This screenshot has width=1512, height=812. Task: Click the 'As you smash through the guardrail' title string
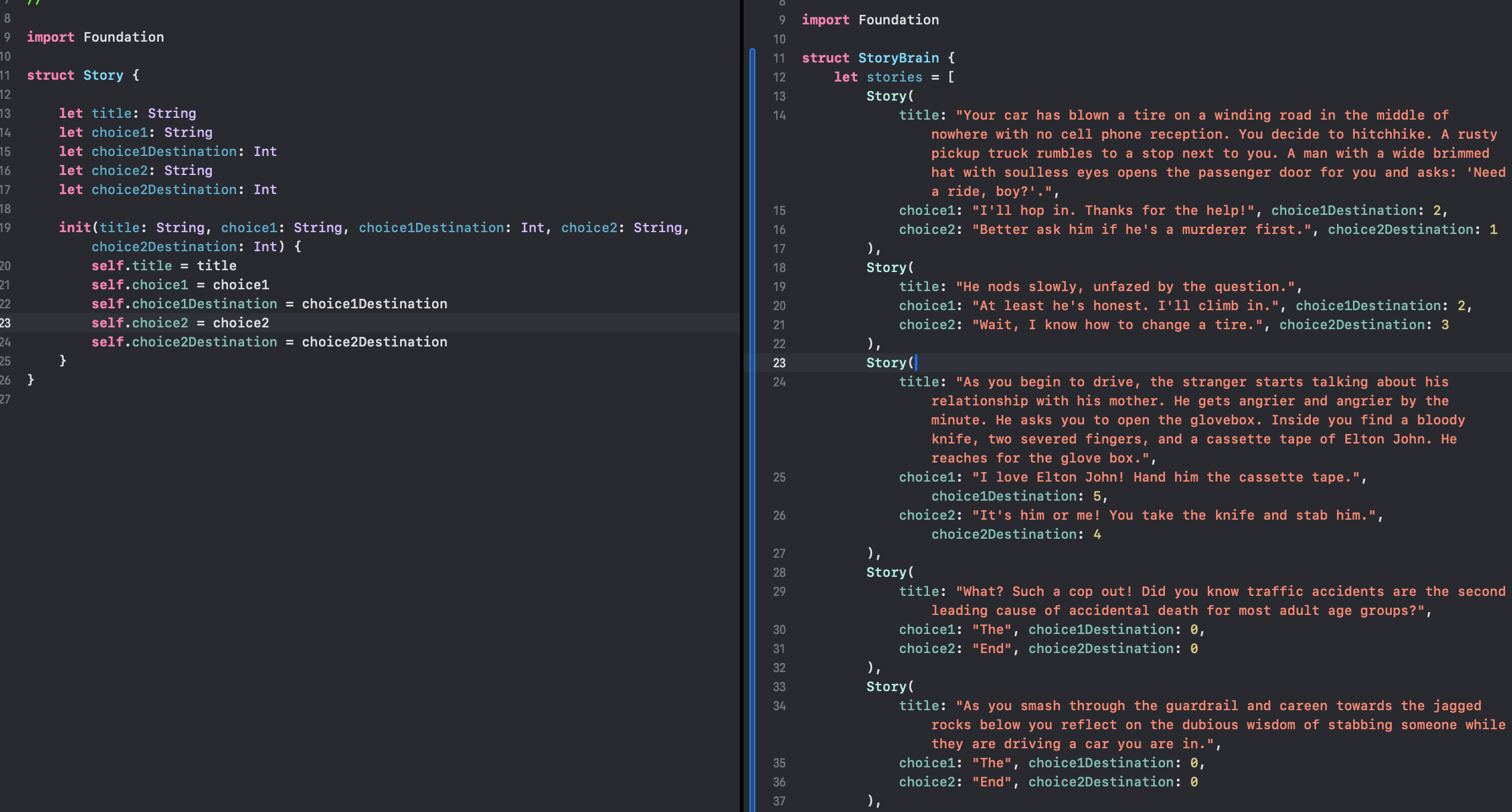[1219, 724]
